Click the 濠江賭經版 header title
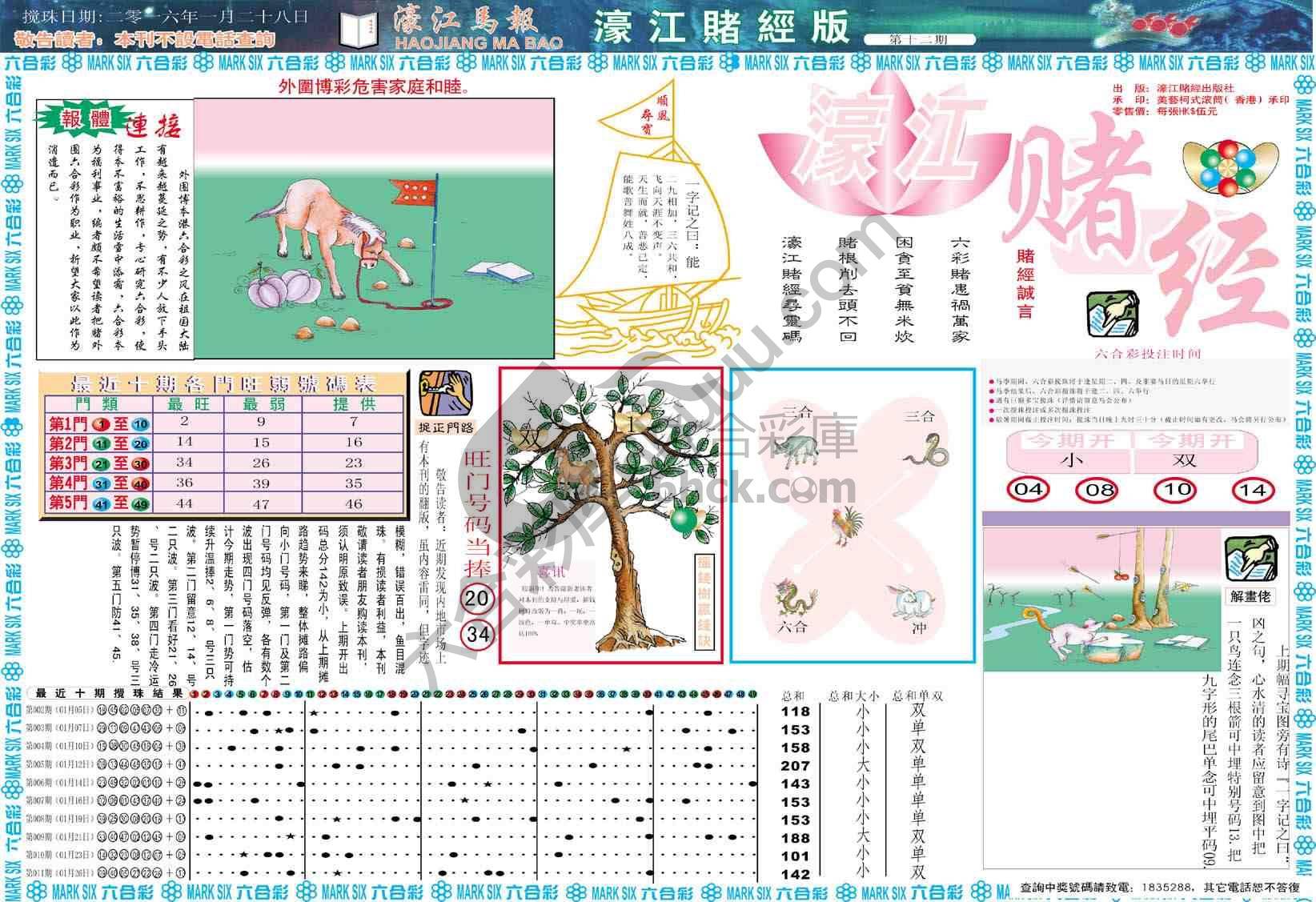1316x902 pixels. click(x=720, y=28)
